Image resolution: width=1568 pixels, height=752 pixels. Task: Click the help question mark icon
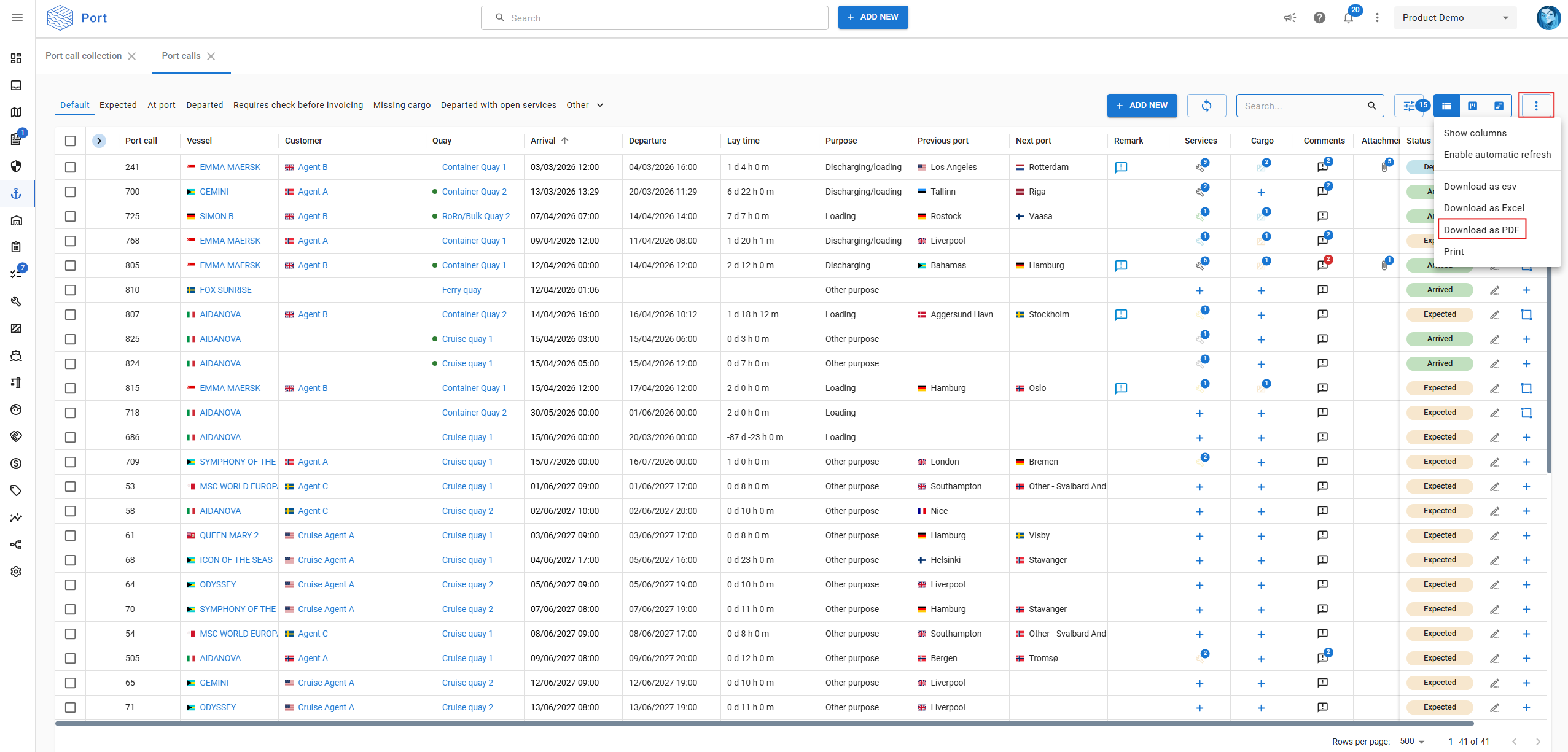[1319, 18]
